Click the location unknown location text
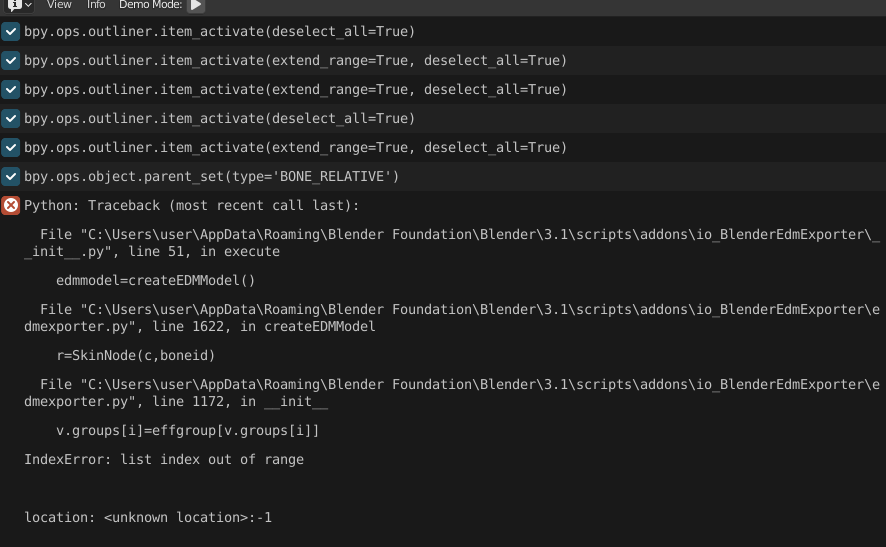This screenshot has width=886, height=547. tap(148, 518)
